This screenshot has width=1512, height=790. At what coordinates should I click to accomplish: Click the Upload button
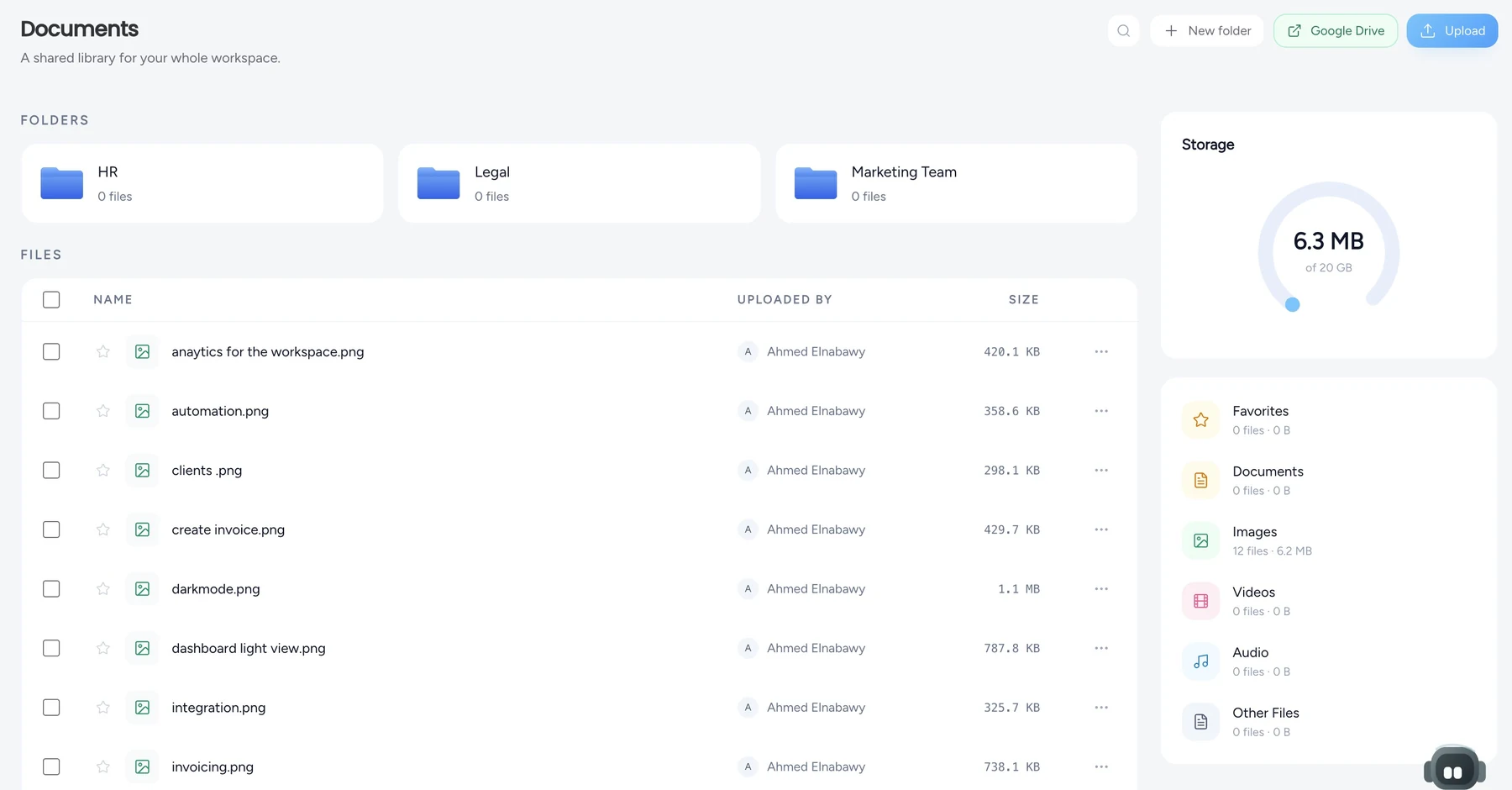point(1452,31)
